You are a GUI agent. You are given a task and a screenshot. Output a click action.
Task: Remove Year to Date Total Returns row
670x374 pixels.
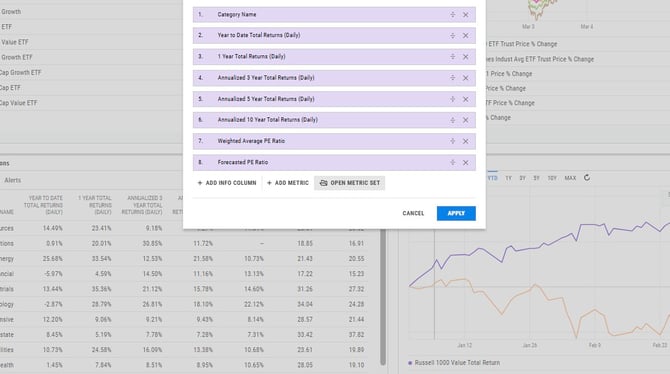[x=465, y=35]
